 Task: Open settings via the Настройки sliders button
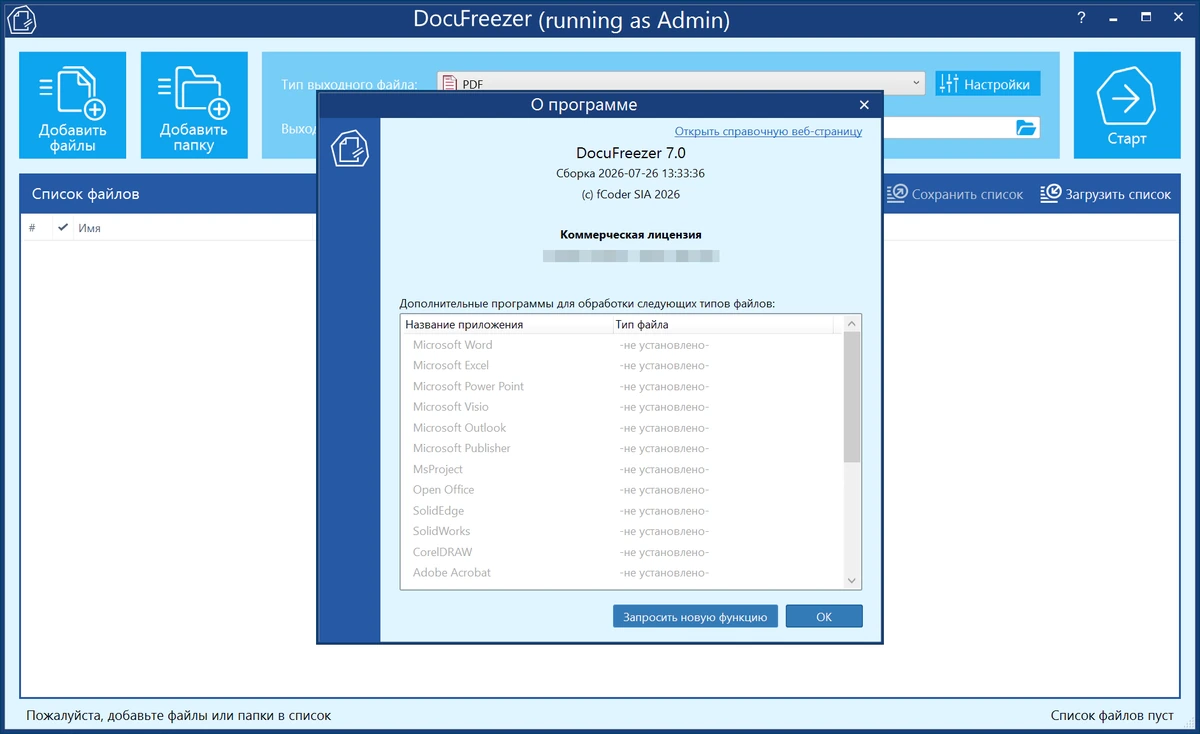tap(988, 84)
